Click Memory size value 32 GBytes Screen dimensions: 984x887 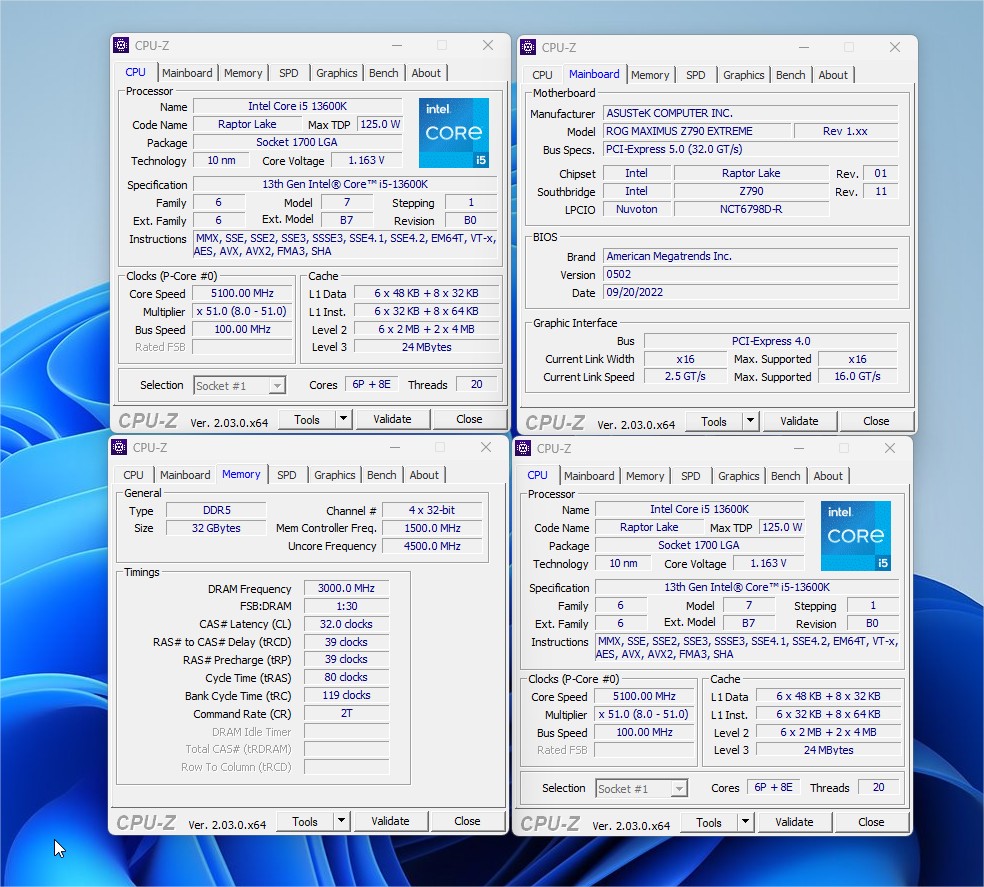point(217,528)
